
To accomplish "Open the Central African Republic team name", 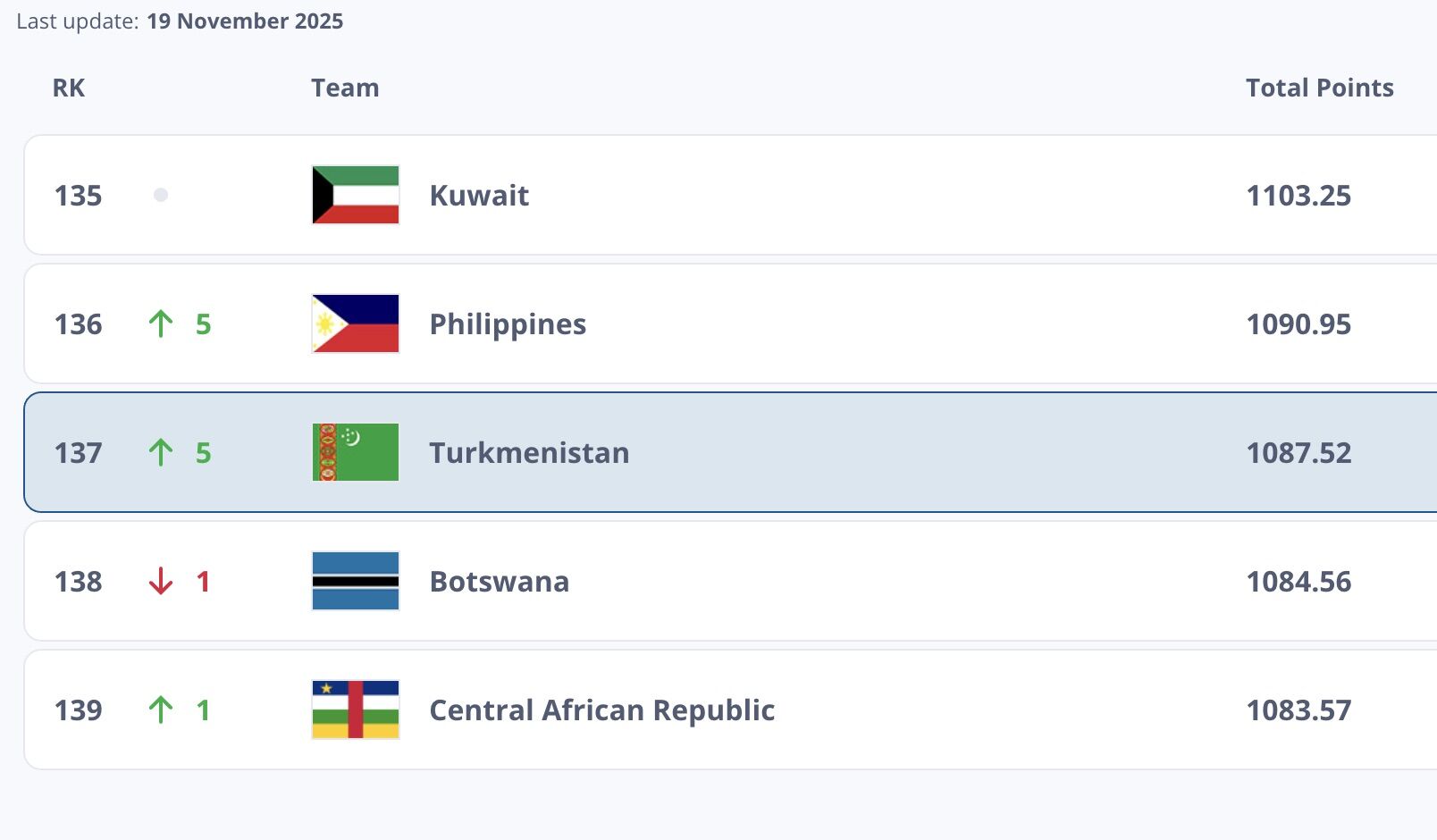I will point(601,710).
